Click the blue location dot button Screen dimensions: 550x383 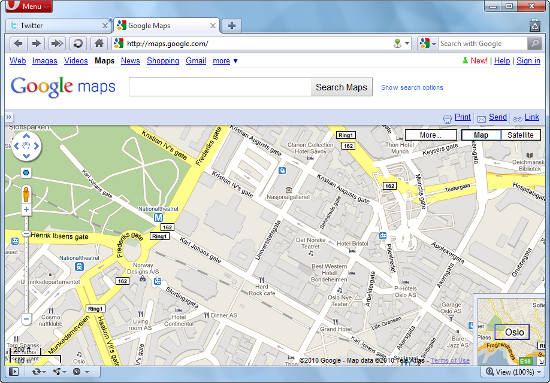click(x=26, y=173)
